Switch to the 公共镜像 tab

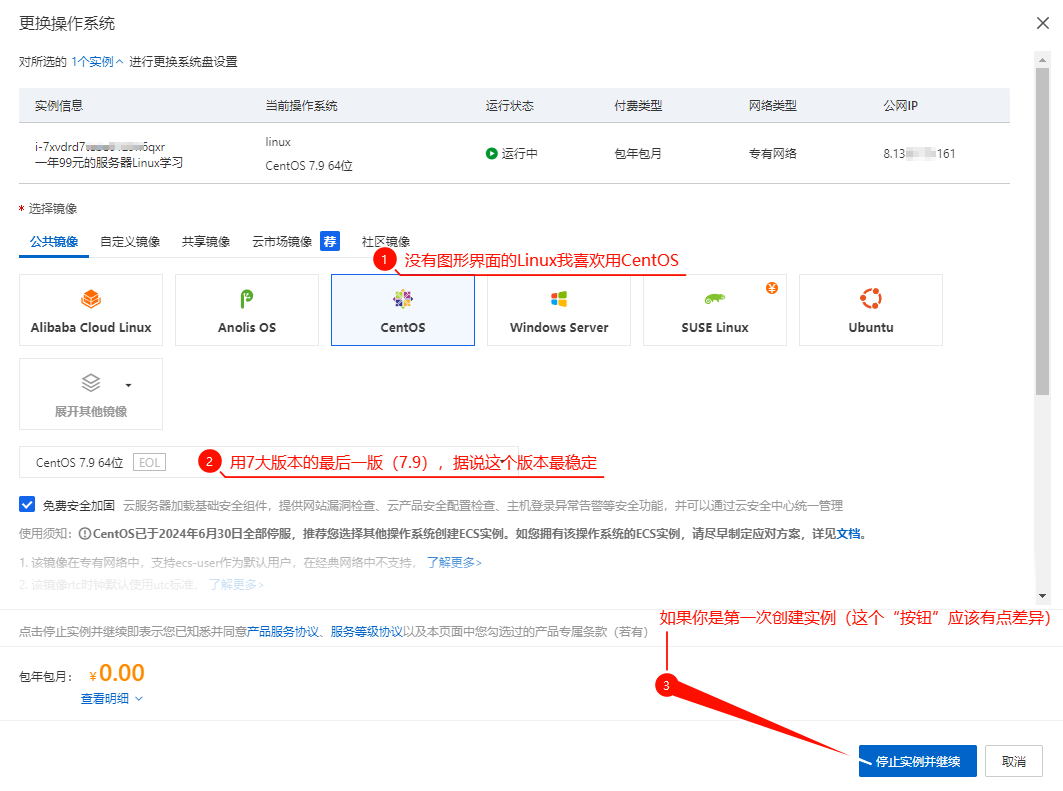click(54, 241)
